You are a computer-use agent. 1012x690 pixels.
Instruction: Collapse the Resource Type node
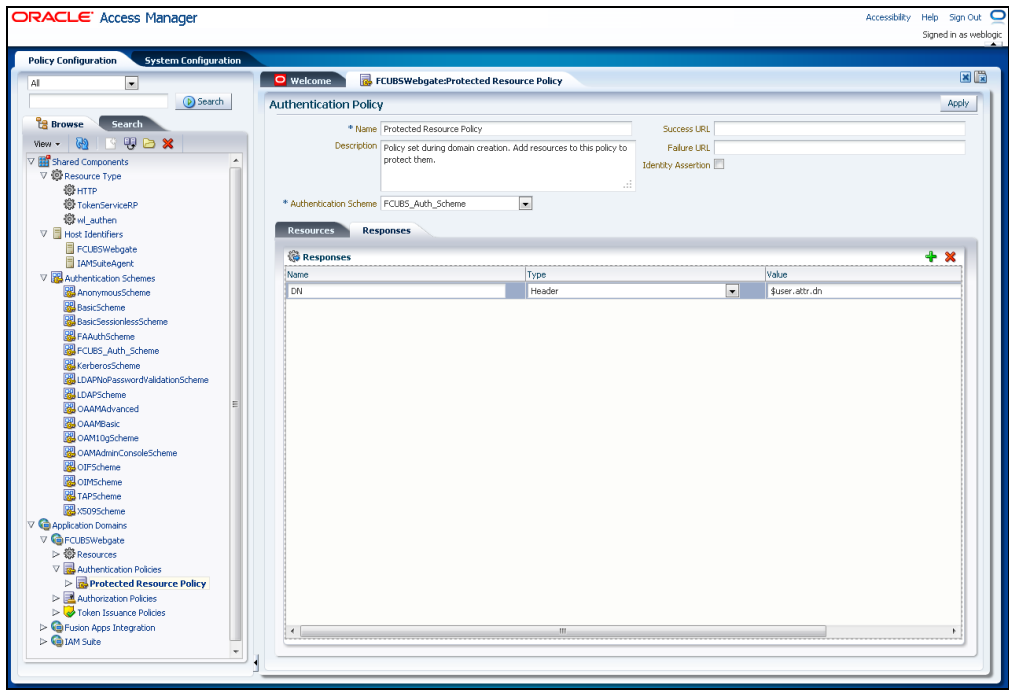coord(43,176)
